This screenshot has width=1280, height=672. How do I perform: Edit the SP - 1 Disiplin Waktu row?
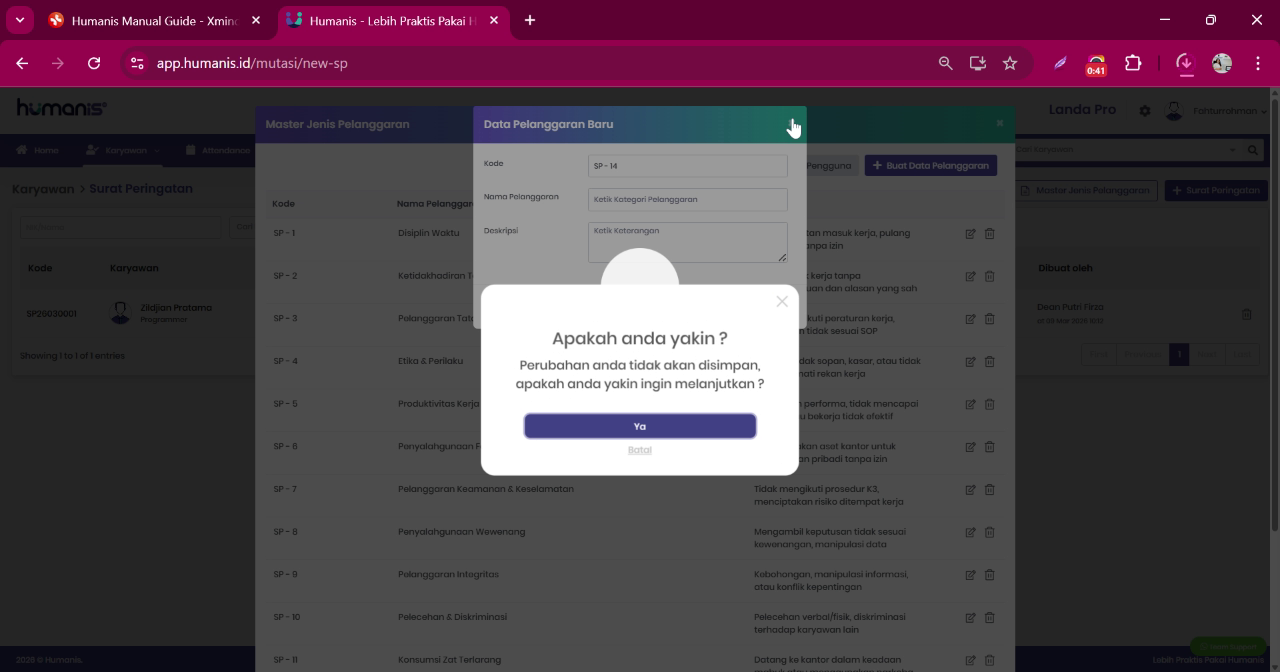pos(970,234)
